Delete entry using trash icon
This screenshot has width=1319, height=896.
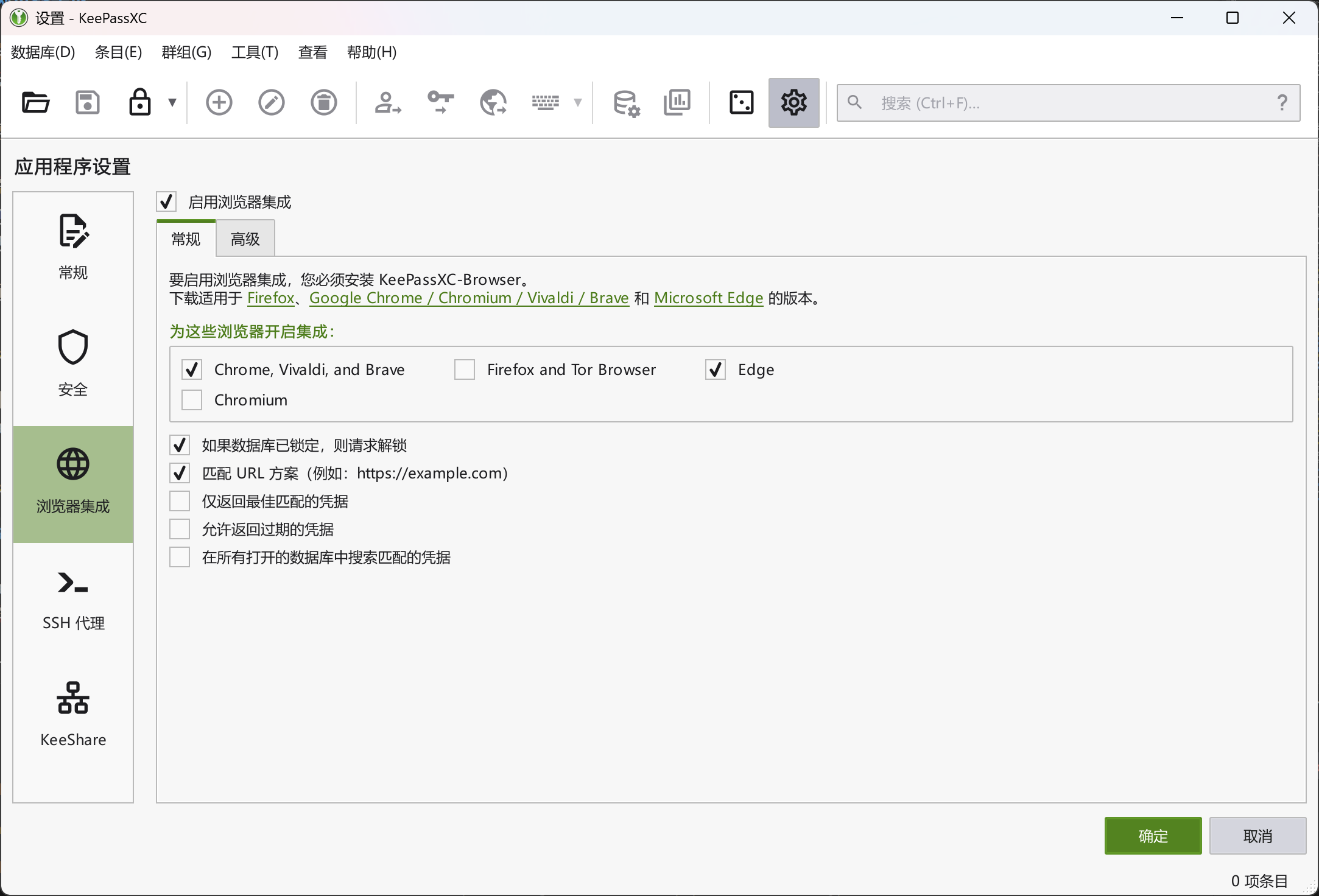tap(324, 102)
